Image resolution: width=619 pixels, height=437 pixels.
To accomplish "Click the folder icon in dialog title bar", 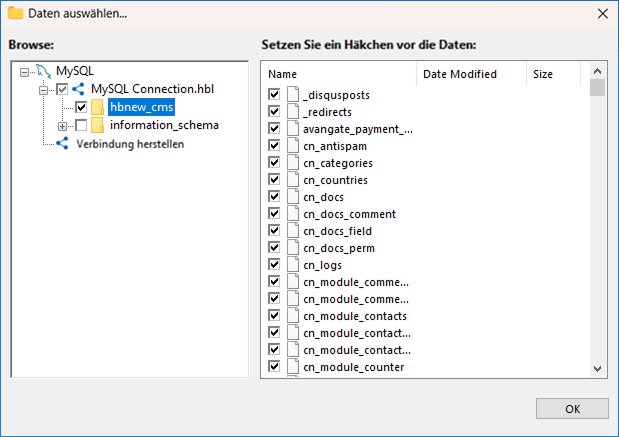I will click(15, 13).
